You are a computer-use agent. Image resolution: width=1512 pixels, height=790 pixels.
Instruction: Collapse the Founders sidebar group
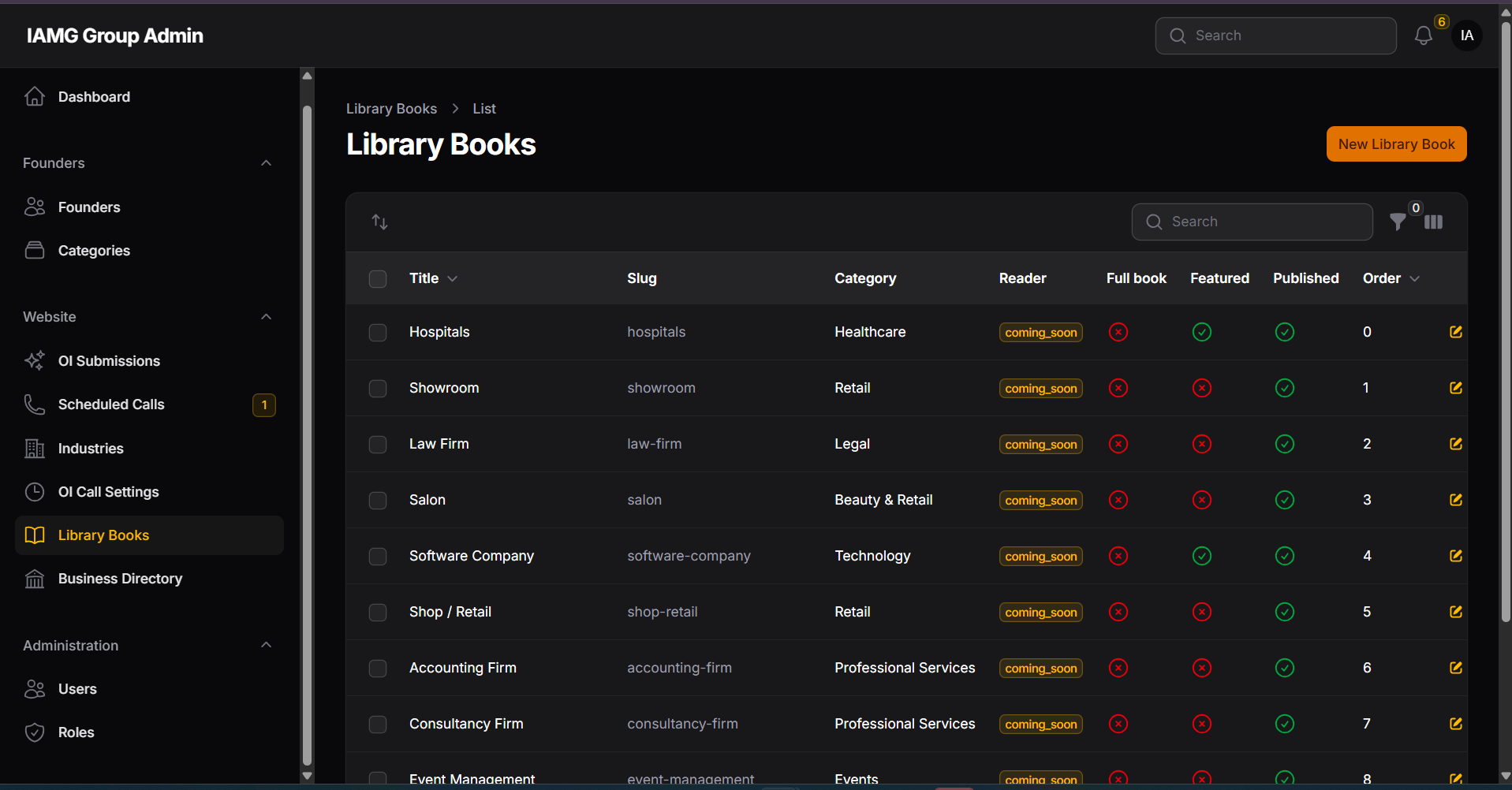click(266, 163)
